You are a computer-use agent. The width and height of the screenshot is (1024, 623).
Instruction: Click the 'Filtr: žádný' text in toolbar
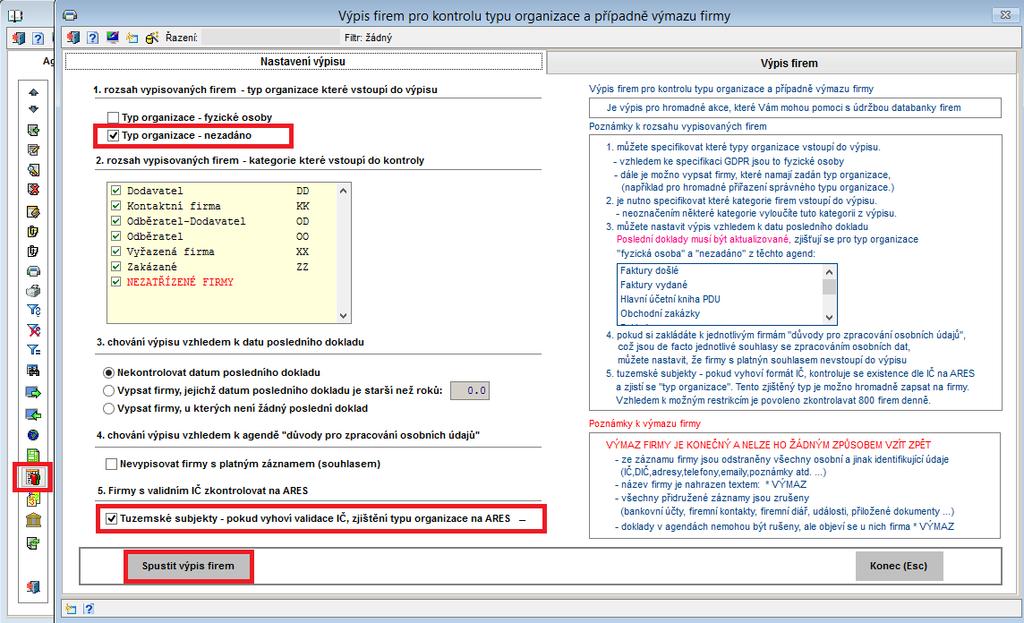[x=368, y=38]
